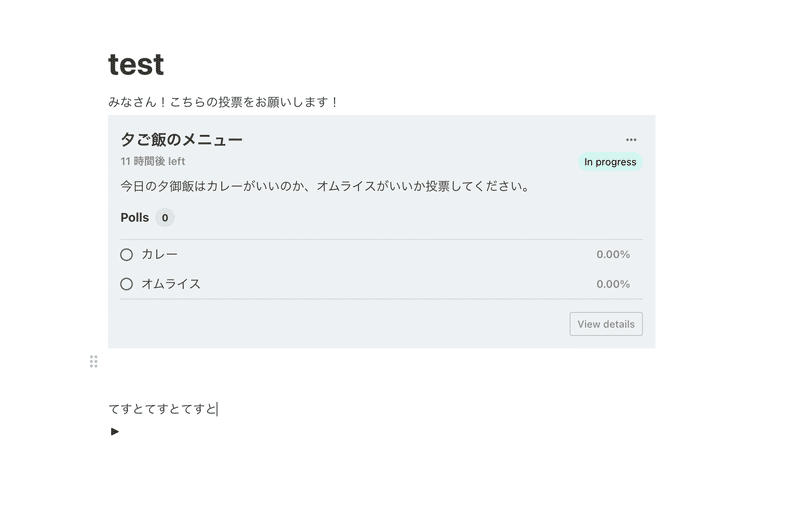Expand the toggle block triangle
The width and height of the screenshot is (800, 509).
coord(115,431)
